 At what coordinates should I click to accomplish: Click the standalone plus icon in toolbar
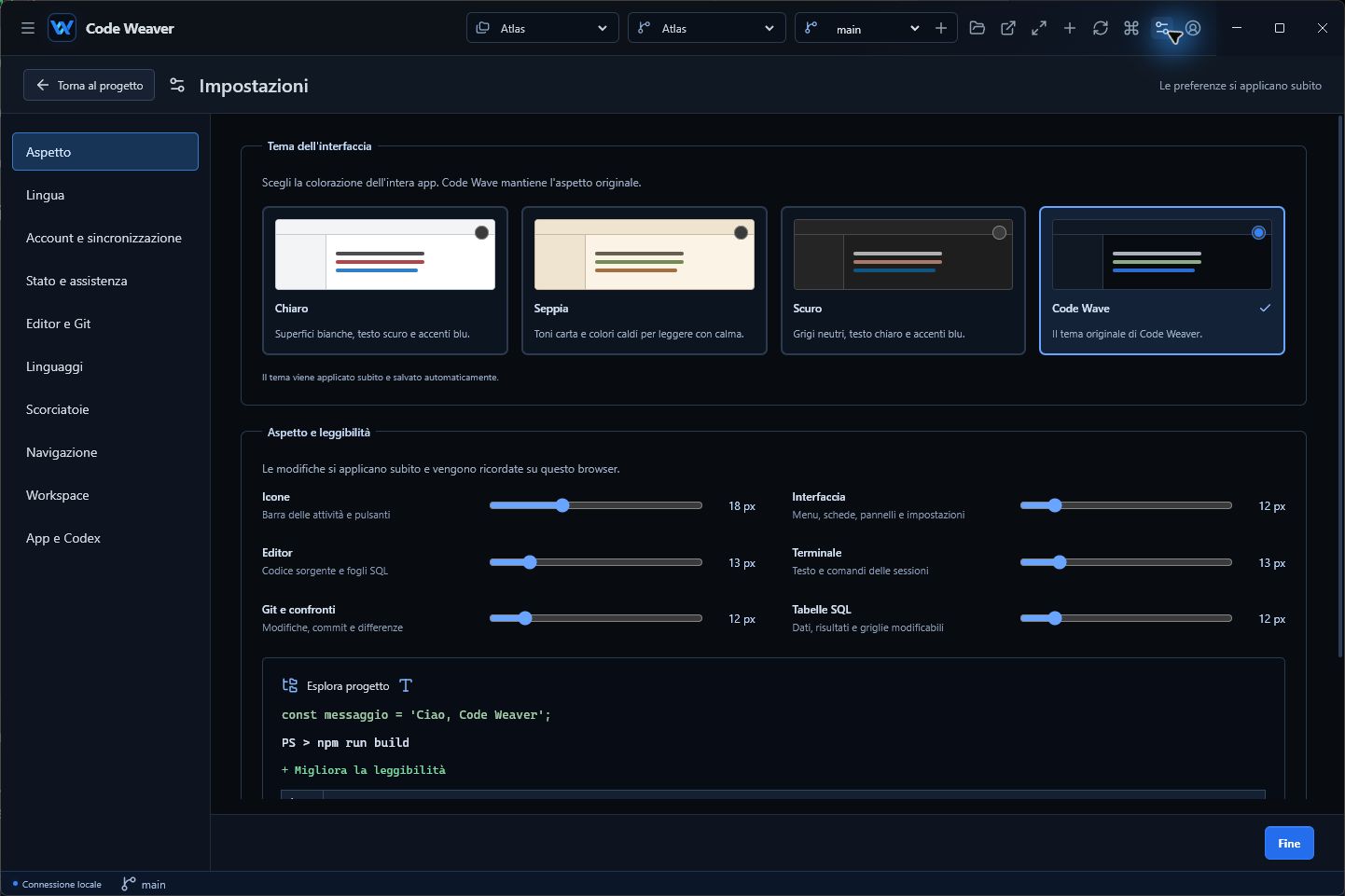click(1070, 28)
